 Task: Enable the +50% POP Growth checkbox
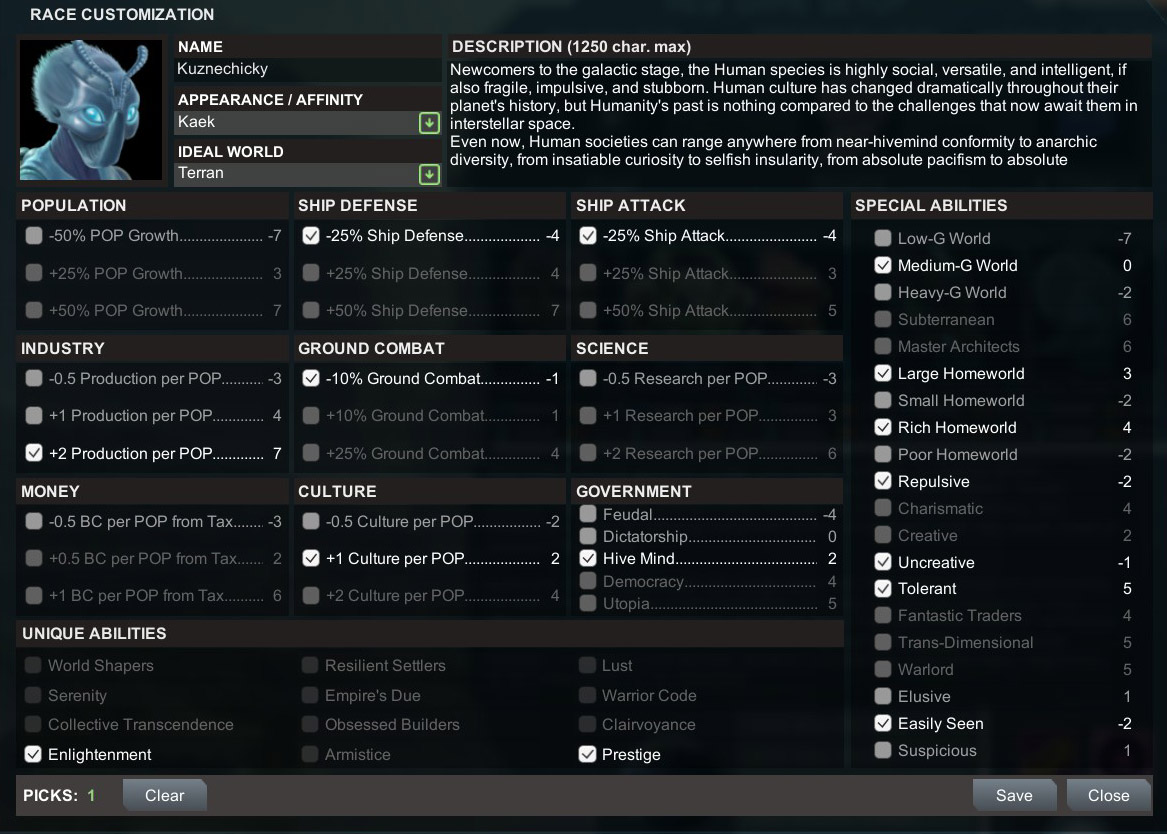[33, 310]
